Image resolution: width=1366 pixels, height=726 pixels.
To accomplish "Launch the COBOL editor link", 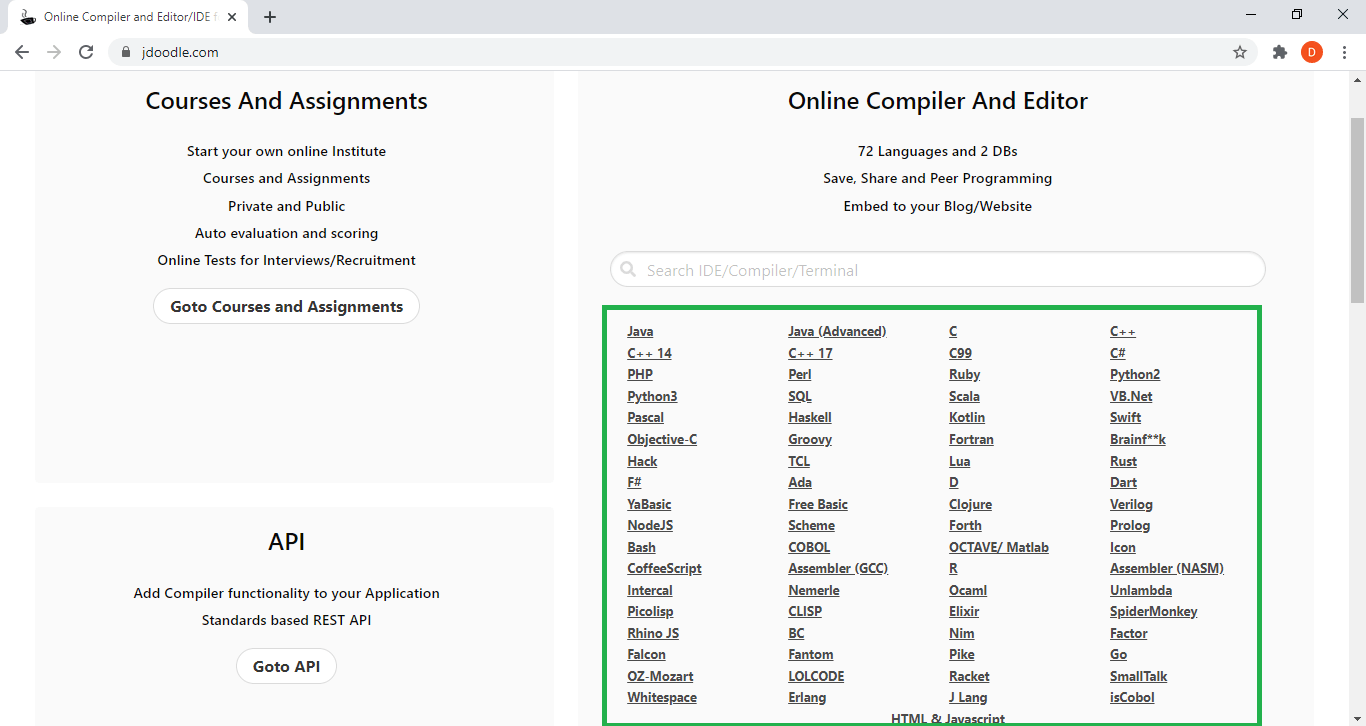I will 808,547.
